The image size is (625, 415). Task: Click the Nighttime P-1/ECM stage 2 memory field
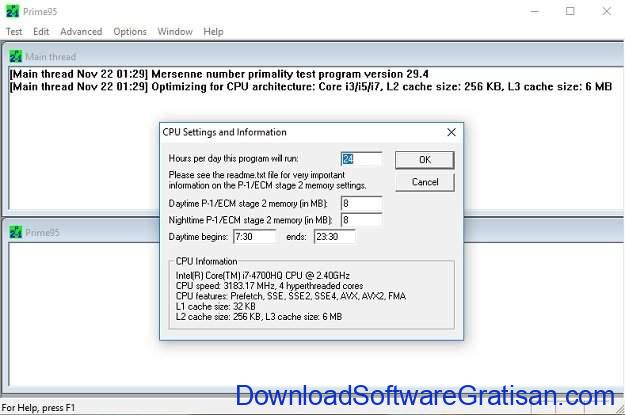coord(361,220)
